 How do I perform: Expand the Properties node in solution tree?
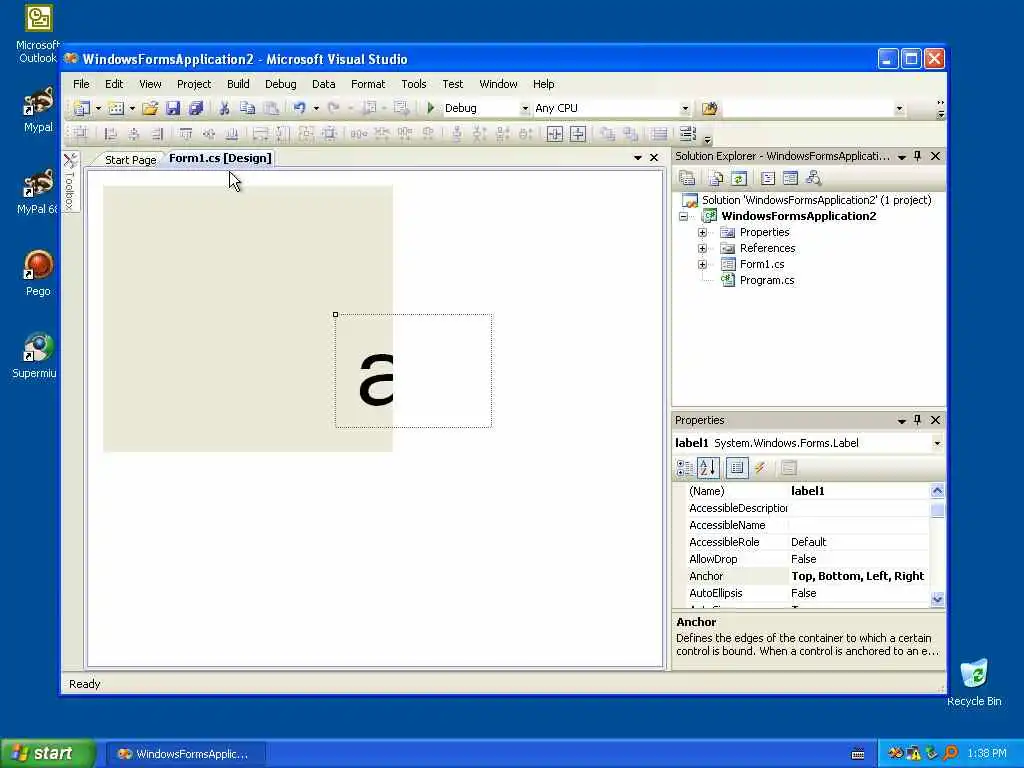pyautogui.click(x=702, y=232)
